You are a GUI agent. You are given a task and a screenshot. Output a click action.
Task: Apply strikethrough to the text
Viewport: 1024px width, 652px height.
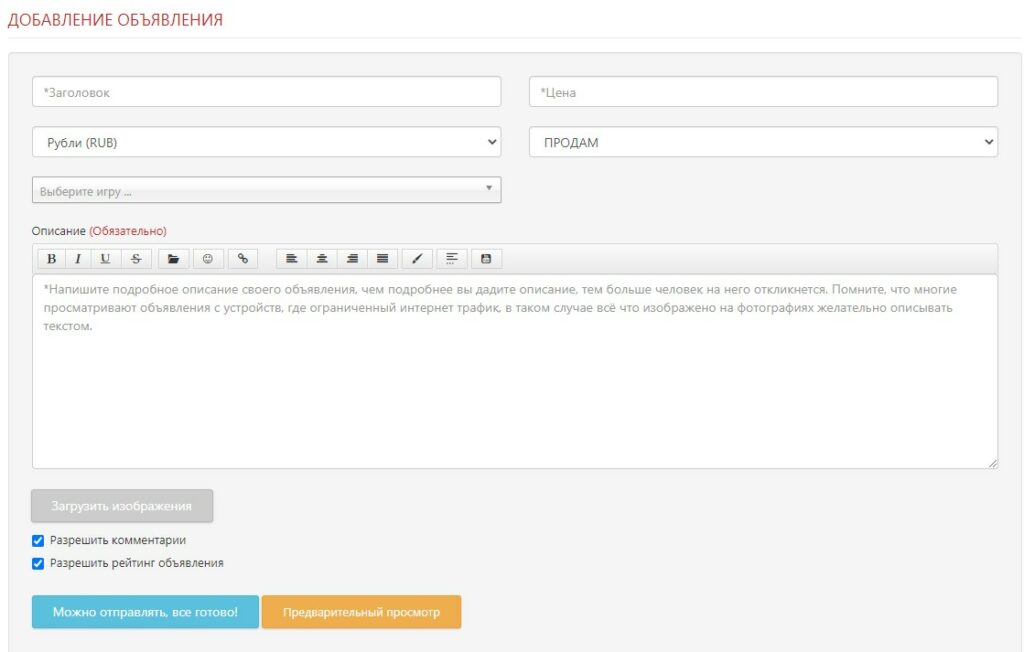pyautogui.click(x=136, y=259)
